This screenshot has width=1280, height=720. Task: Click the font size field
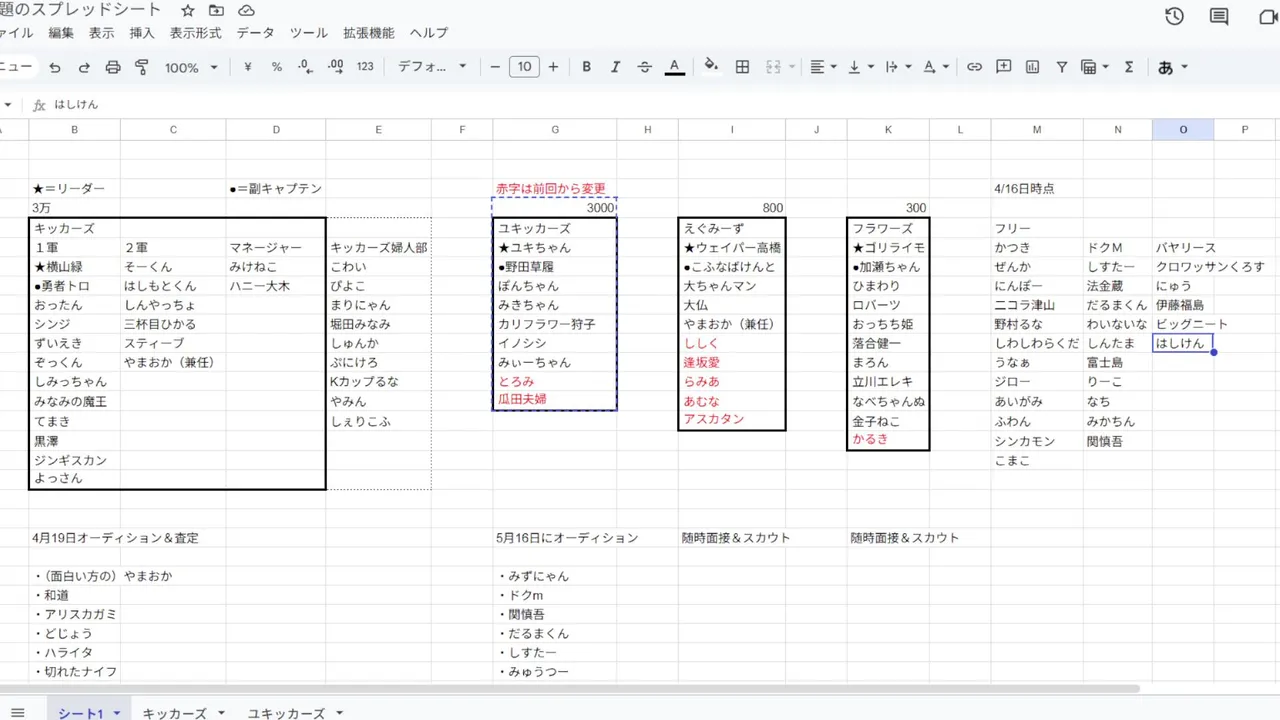(x=524, y=67)
